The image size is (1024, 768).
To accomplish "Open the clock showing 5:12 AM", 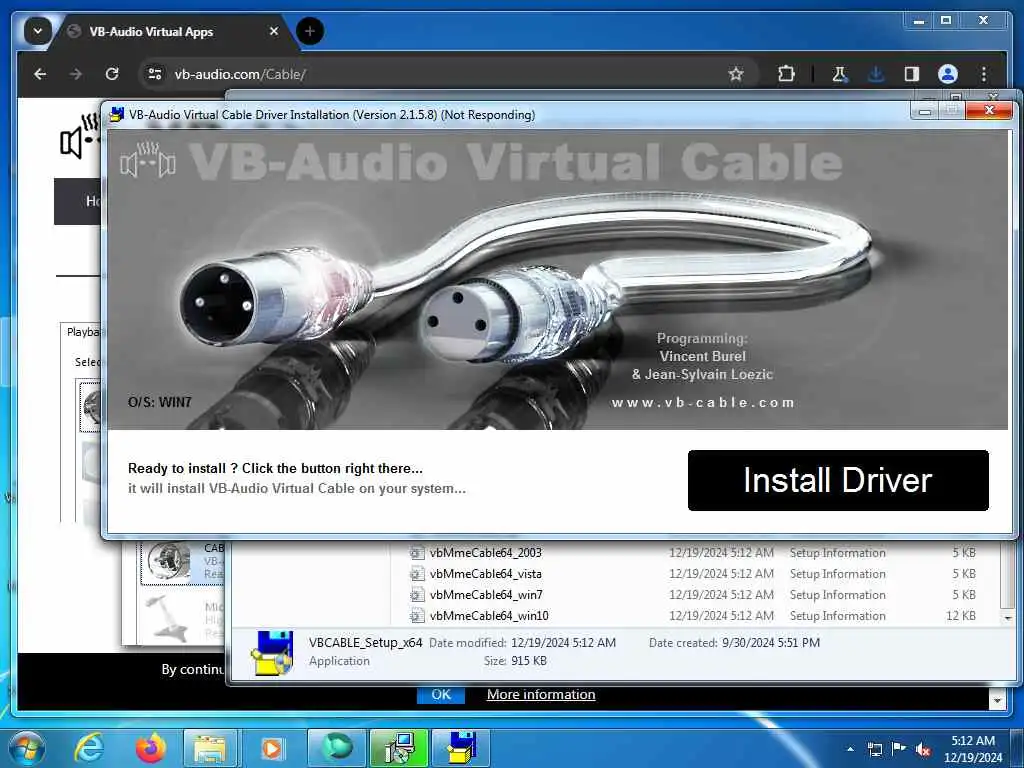I will pyautogui.click(x=973, y=749).
